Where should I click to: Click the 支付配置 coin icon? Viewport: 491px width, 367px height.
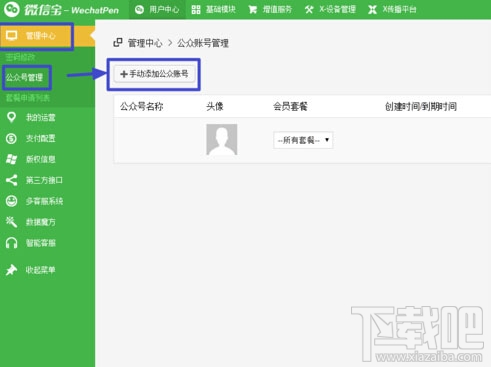pos(11,138)
